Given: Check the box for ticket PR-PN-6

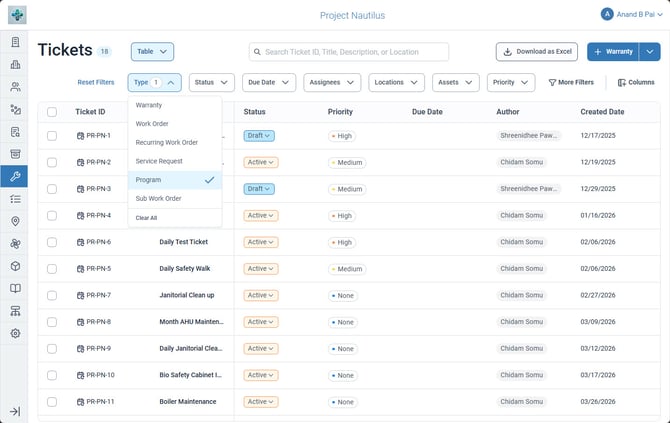Looking at the screenshot, I should coord(52,242).
